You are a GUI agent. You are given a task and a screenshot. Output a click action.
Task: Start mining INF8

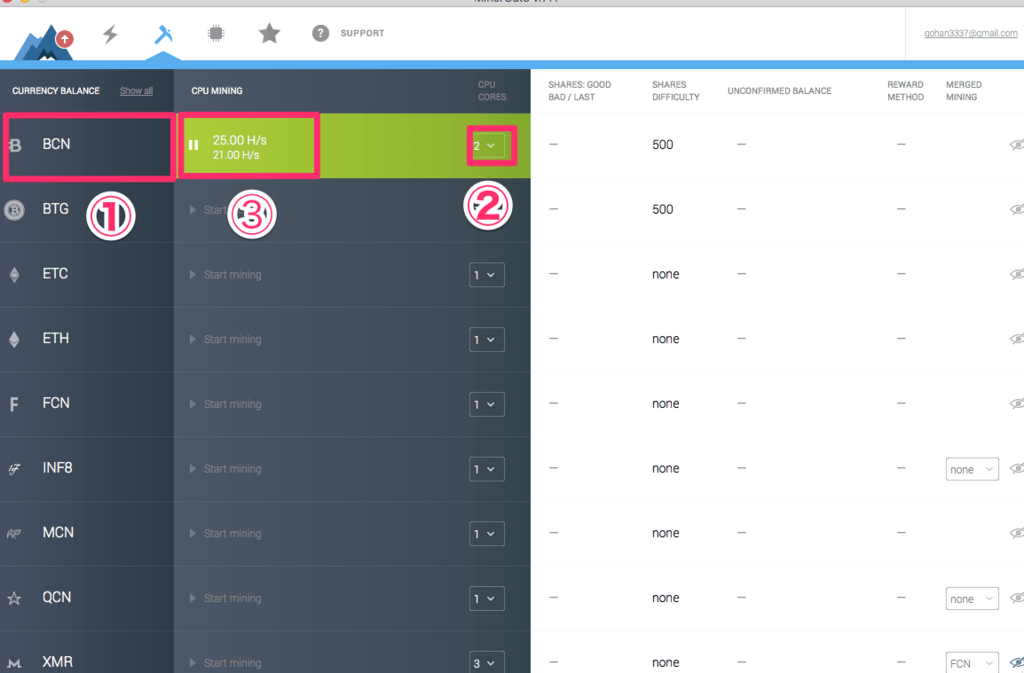pyautogui.click(x=225, y=469)
